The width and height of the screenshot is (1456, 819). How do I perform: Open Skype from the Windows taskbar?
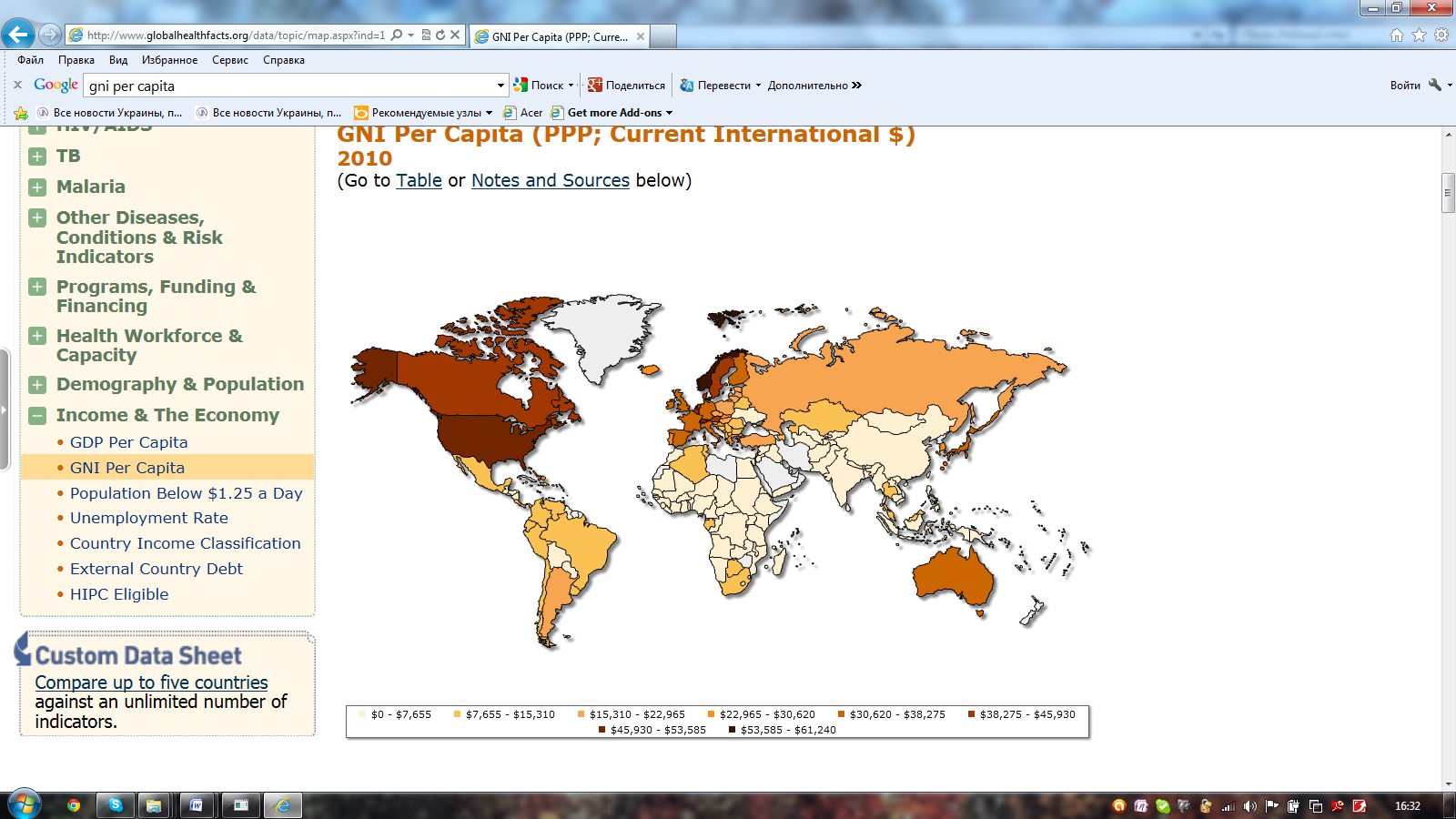(116, 805)
